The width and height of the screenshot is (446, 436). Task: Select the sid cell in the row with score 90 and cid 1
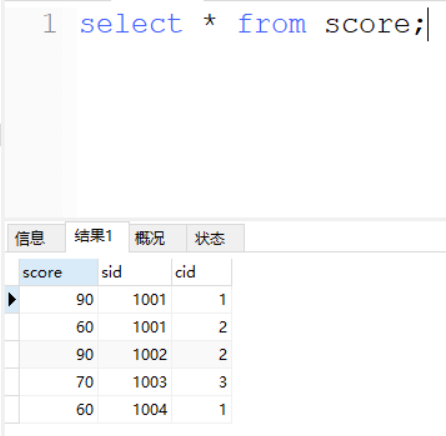click(x=135, y=299)
